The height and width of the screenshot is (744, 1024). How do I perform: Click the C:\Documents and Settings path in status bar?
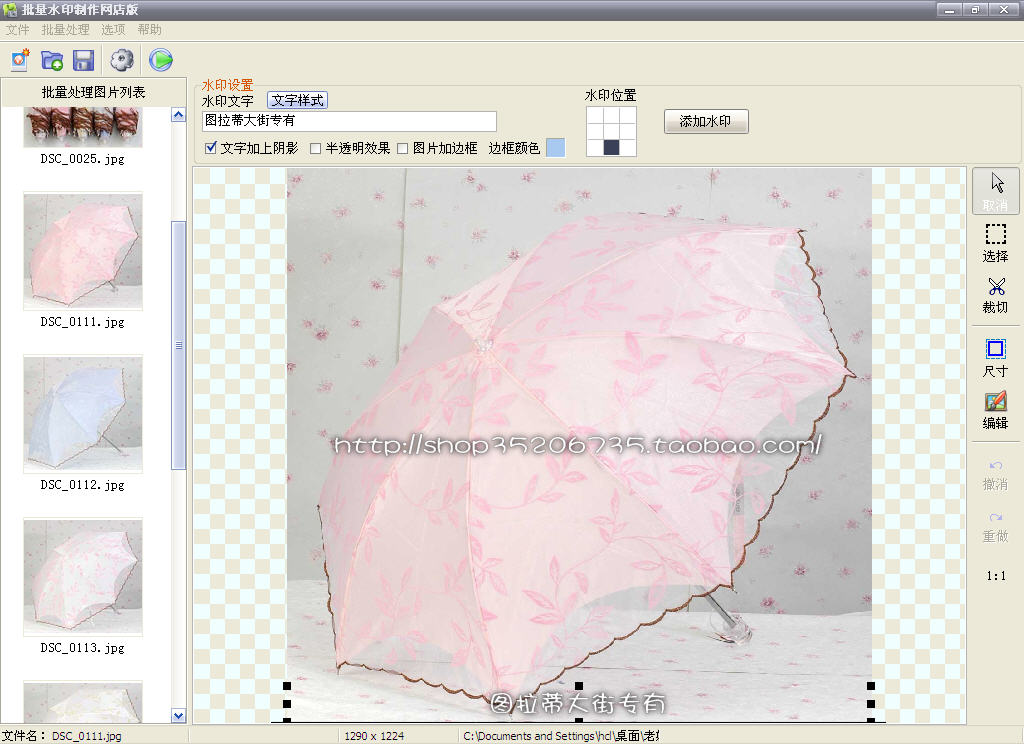[x=561, y=736]
